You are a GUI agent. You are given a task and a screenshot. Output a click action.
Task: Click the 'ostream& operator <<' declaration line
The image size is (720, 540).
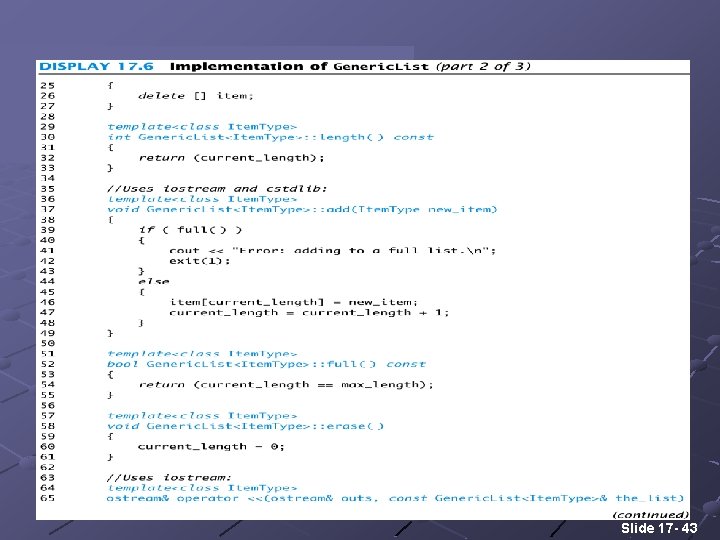point(395,498)
